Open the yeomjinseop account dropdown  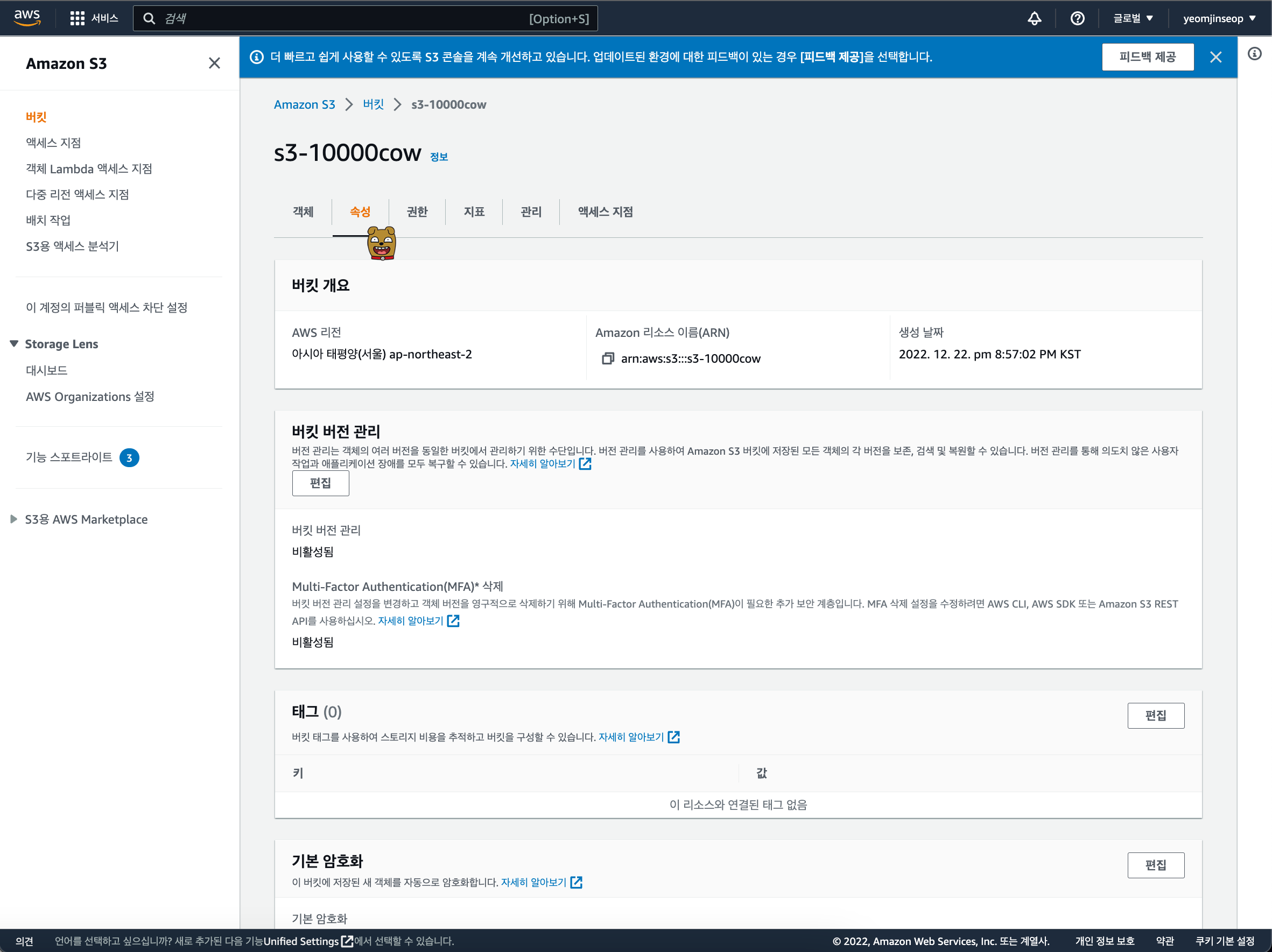1219,18
